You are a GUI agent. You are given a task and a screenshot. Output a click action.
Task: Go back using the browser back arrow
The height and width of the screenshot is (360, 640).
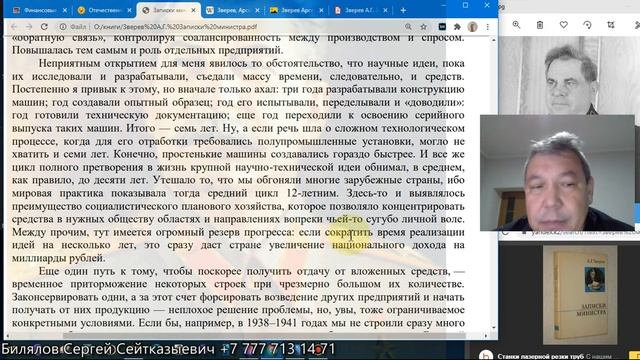tap(14, 27)
